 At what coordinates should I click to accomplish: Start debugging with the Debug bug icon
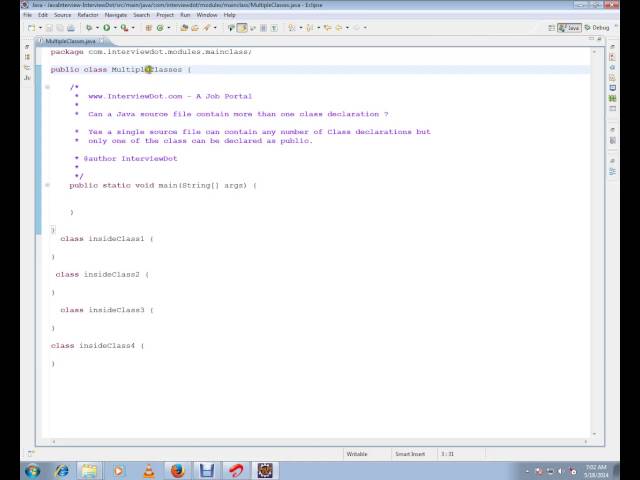(x=89, y=28)
